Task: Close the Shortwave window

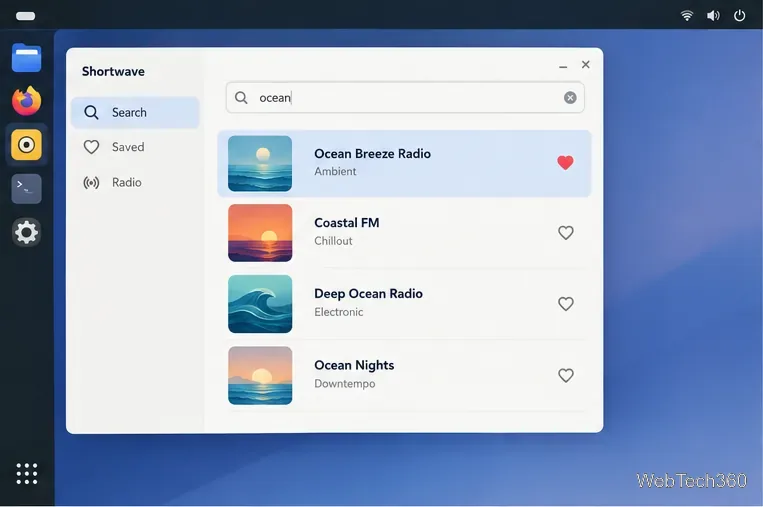Action: (585, 64)
